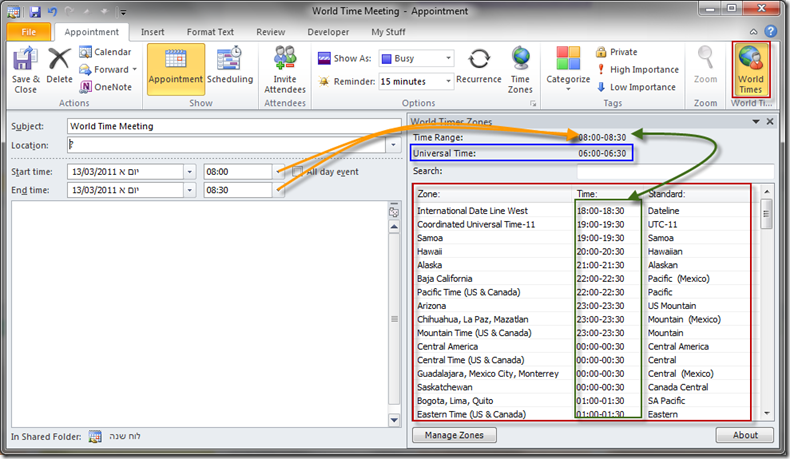The image size is (790, 459).
Task: Open the Start time date picker arrow
Action: (189, 172)
